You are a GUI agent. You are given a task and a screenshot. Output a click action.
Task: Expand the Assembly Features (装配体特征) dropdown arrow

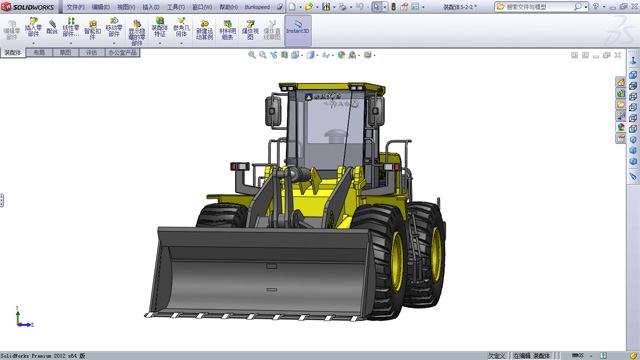click(160, 43)
